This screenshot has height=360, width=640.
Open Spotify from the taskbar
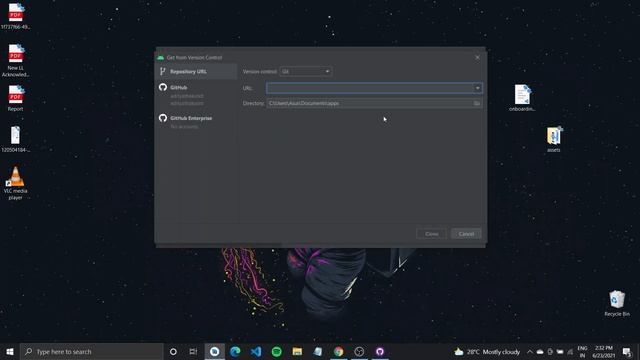point(276,351)
